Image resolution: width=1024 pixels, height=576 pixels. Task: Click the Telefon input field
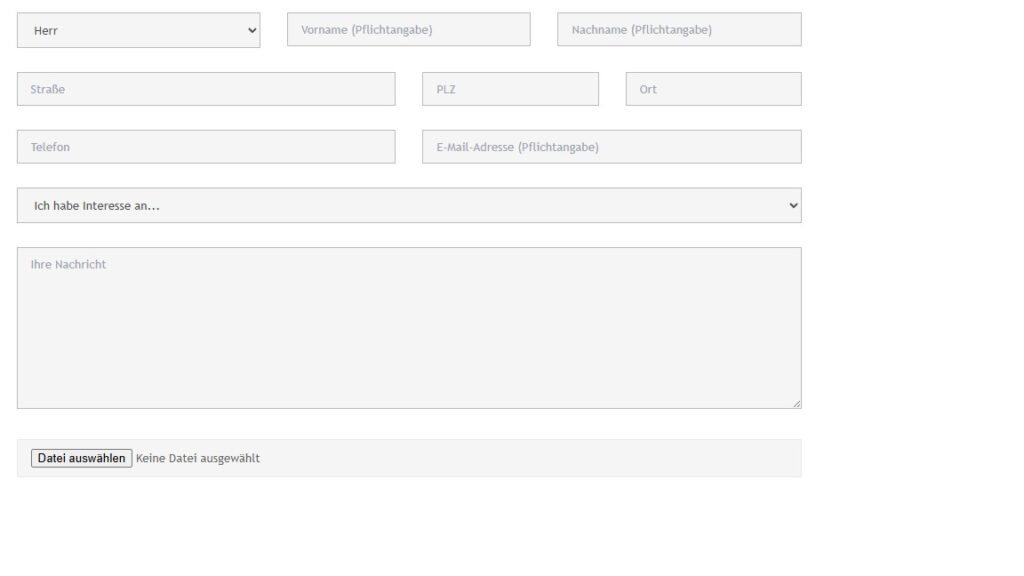[x=206, y=147]
